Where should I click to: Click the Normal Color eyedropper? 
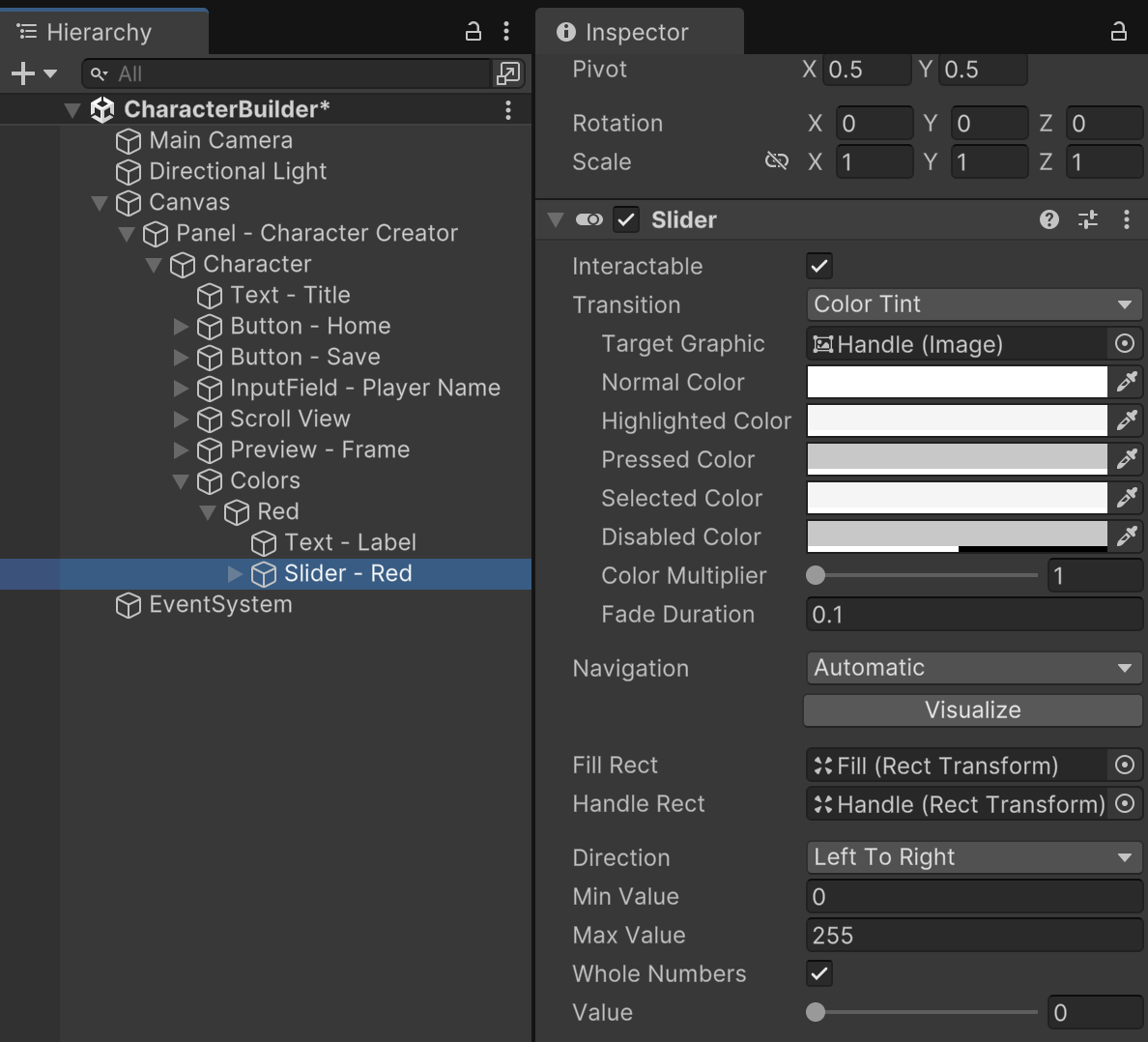pos(1127,382)
